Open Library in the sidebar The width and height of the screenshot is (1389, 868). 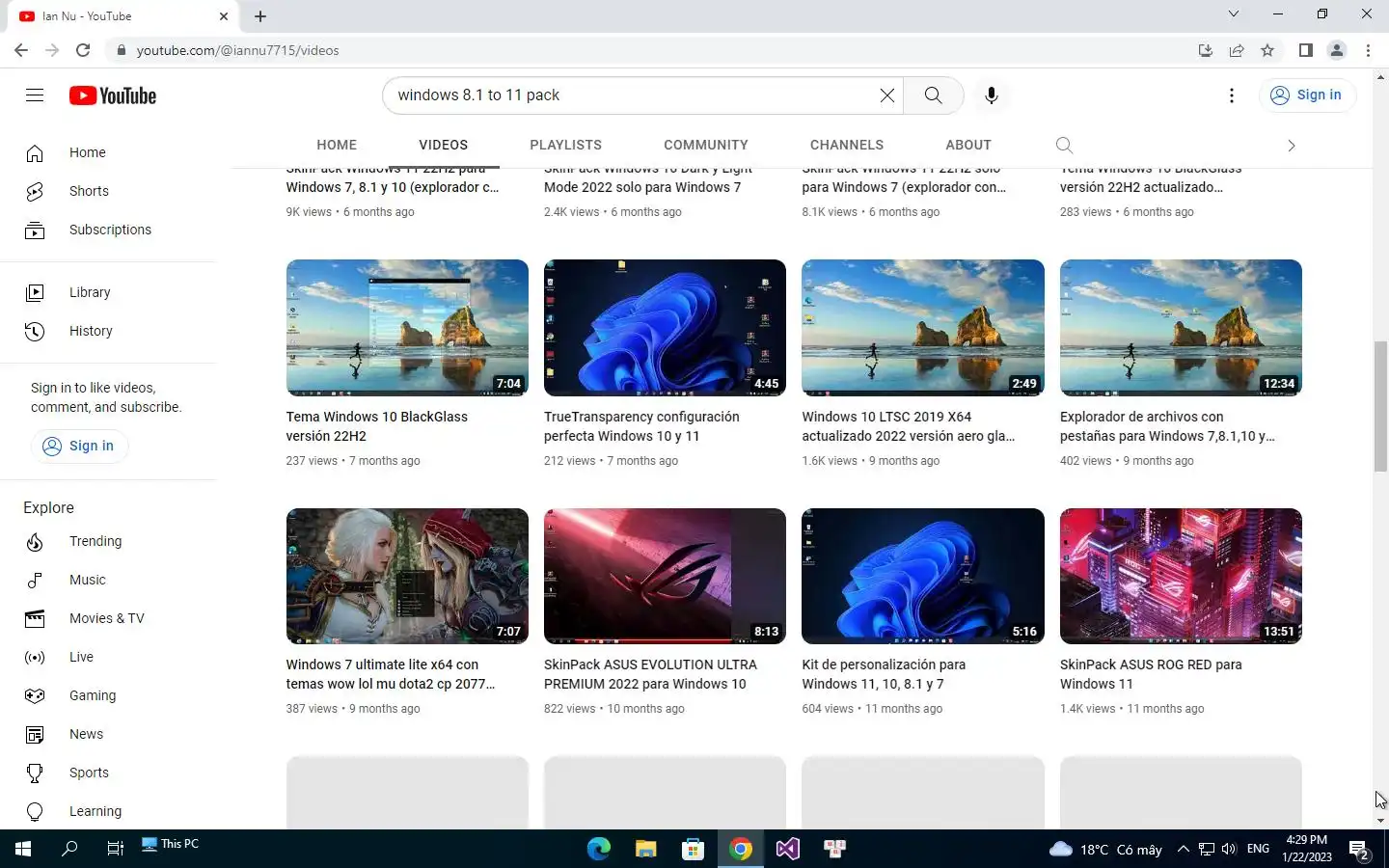pyautogui.click(x=108, y=292)
